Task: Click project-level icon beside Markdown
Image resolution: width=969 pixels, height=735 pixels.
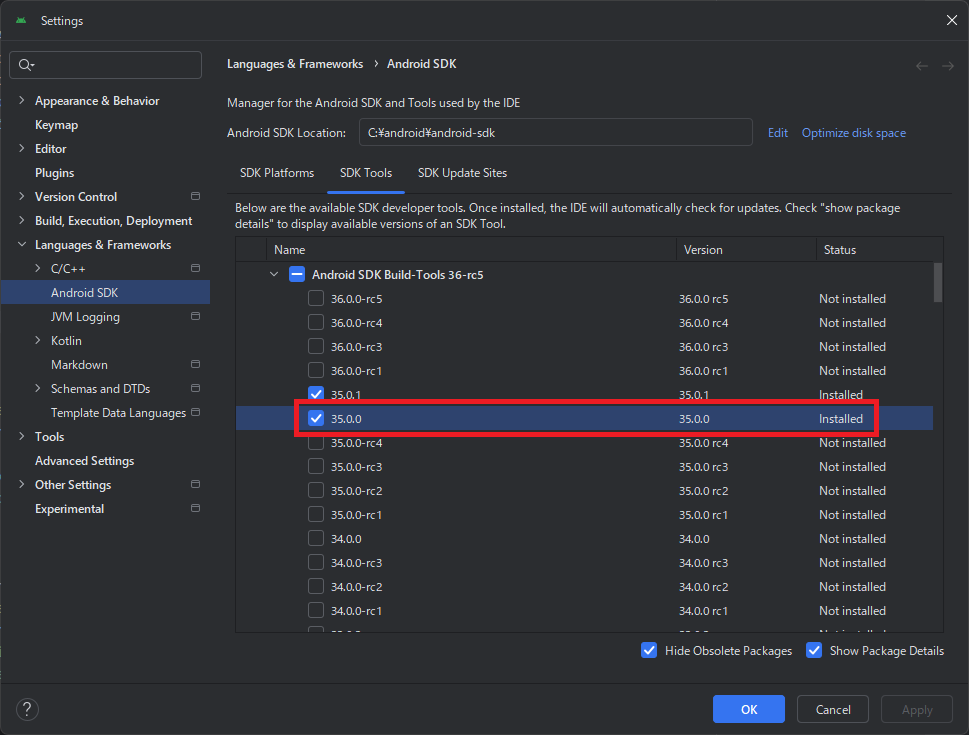Action: pyautogui.click(x=195, y=365)
